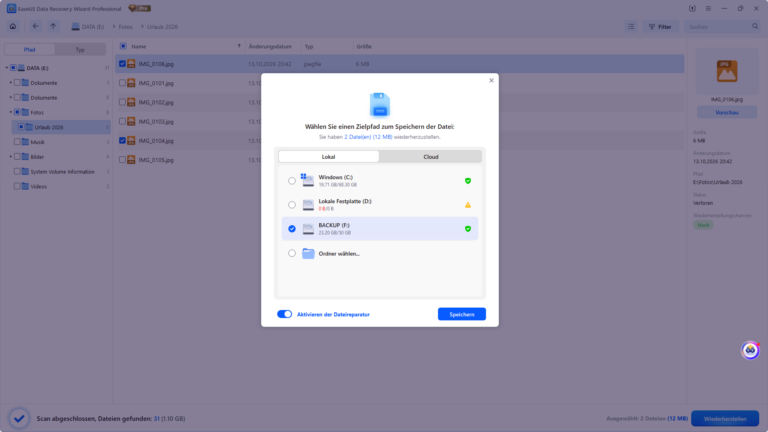768x432 pixels.
Task: Toggle the select-all checkbox in header
Action: coord(123,46)
